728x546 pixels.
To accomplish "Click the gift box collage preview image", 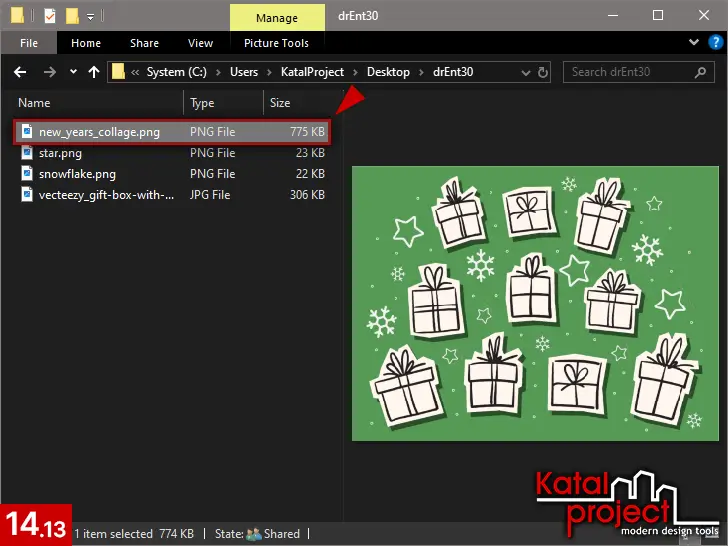I will tap(533, 302).
